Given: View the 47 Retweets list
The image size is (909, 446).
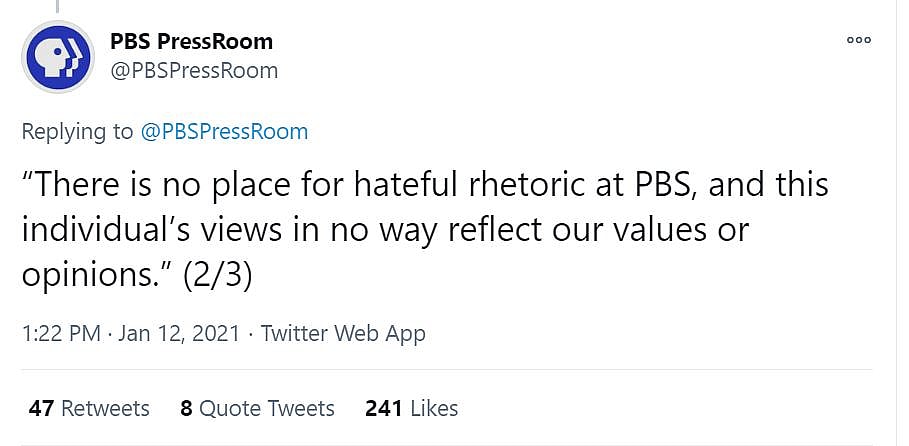Looking at the screenshot, I should click(x=89, y=408).
